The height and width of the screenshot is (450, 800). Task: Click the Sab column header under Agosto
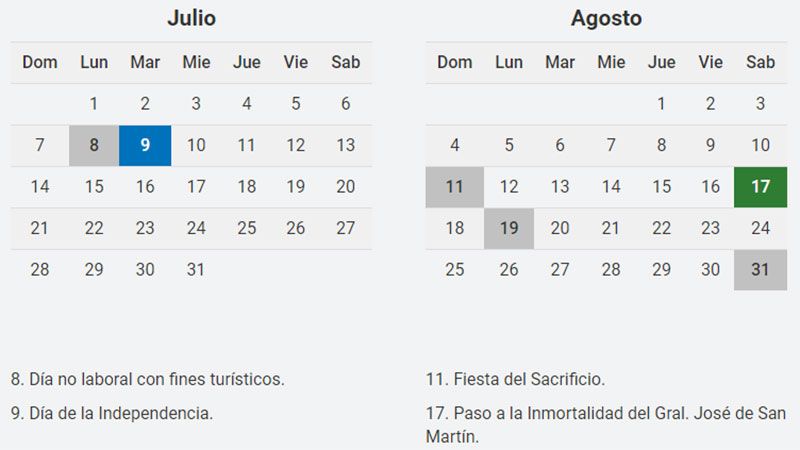(760, 62)
